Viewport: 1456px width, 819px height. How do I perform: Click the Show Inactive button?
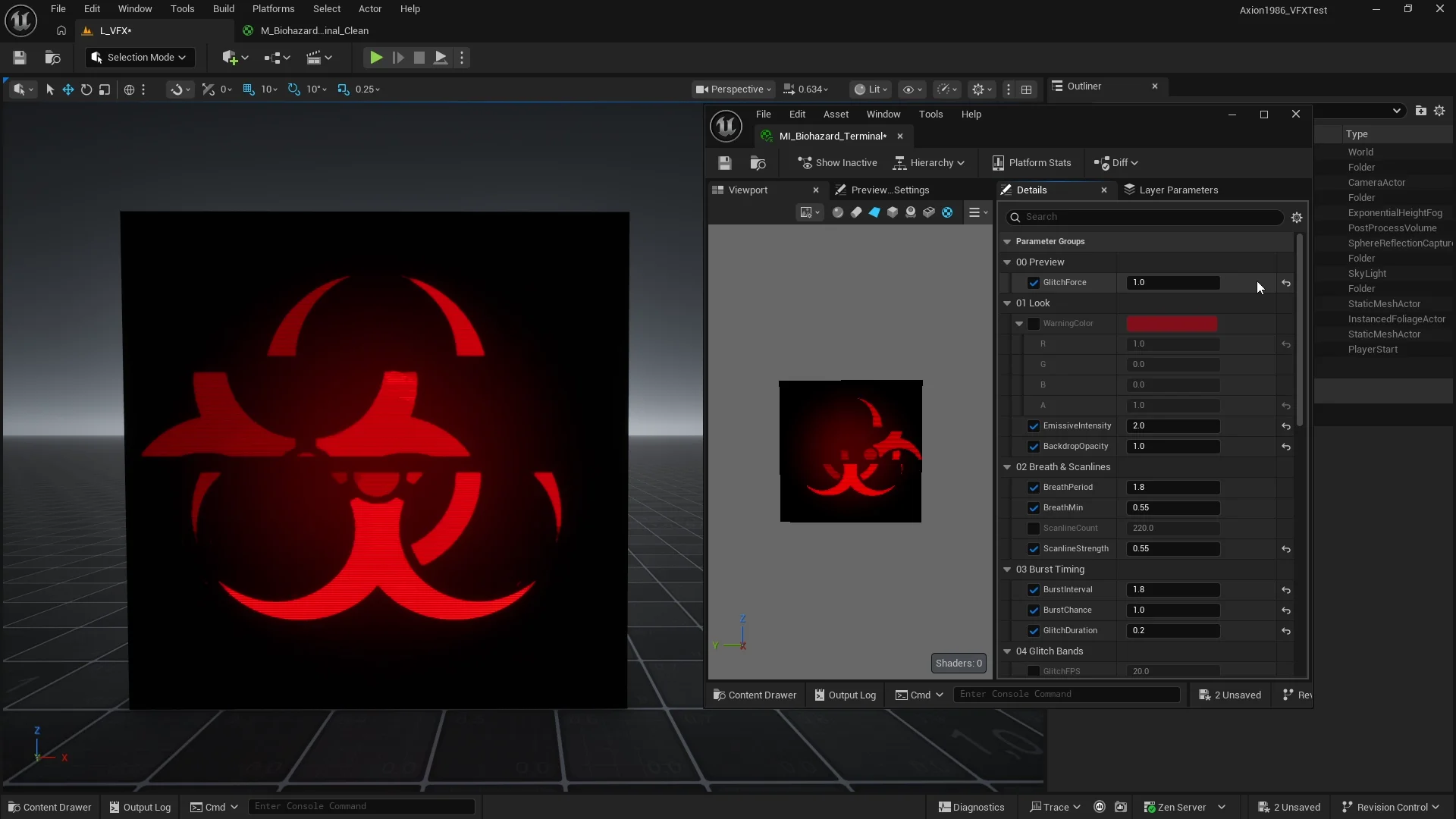(x=837, y=163)
